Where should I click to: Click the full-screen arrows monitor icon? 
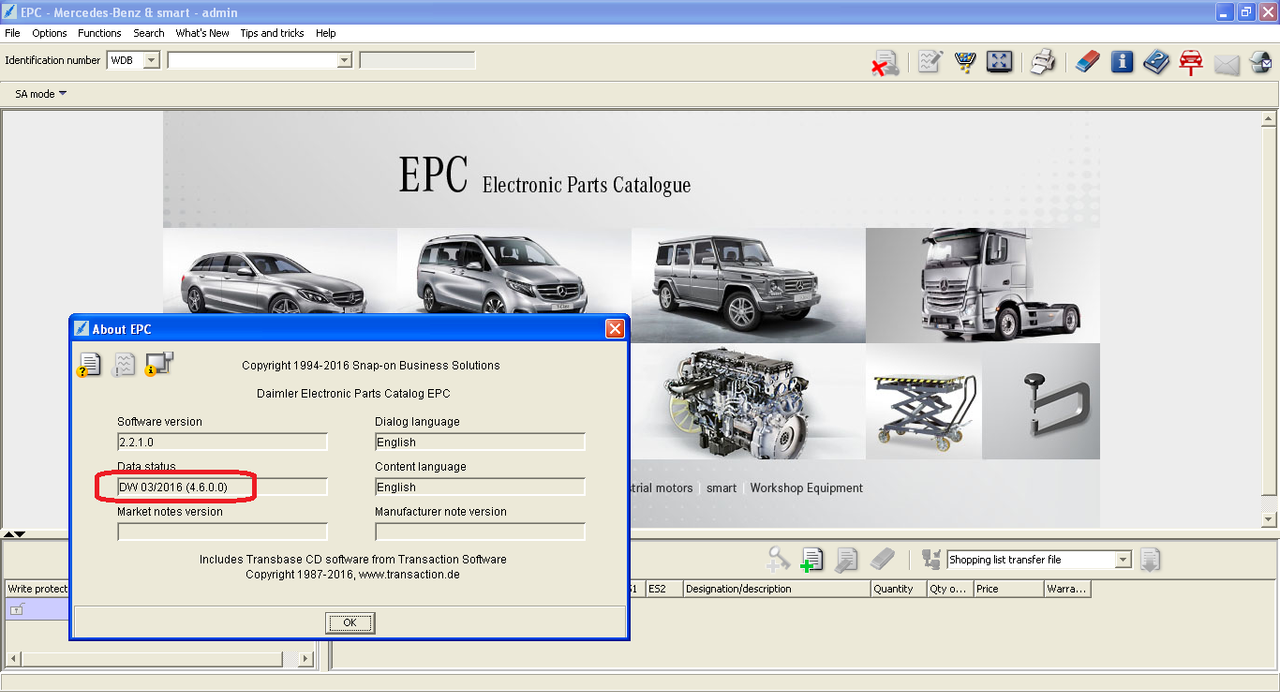coord(999,62)
